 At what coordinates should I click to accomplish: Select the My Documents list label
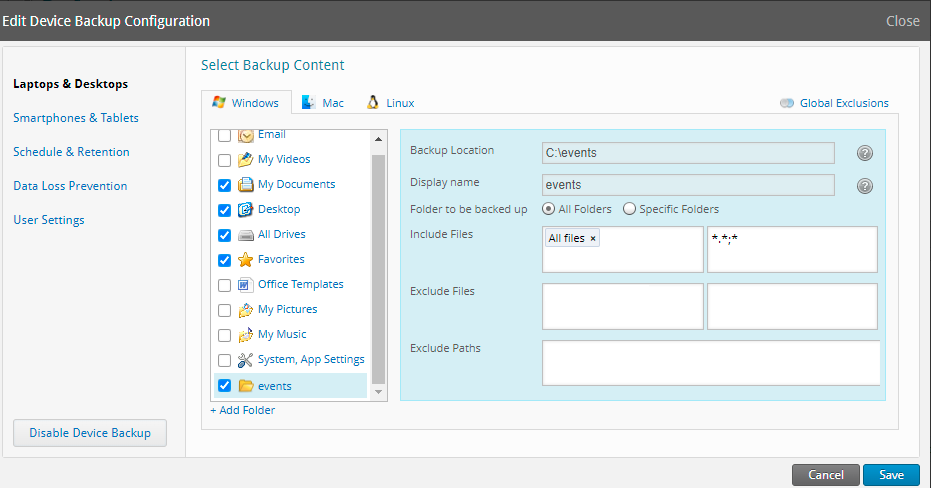pos(296,184)
